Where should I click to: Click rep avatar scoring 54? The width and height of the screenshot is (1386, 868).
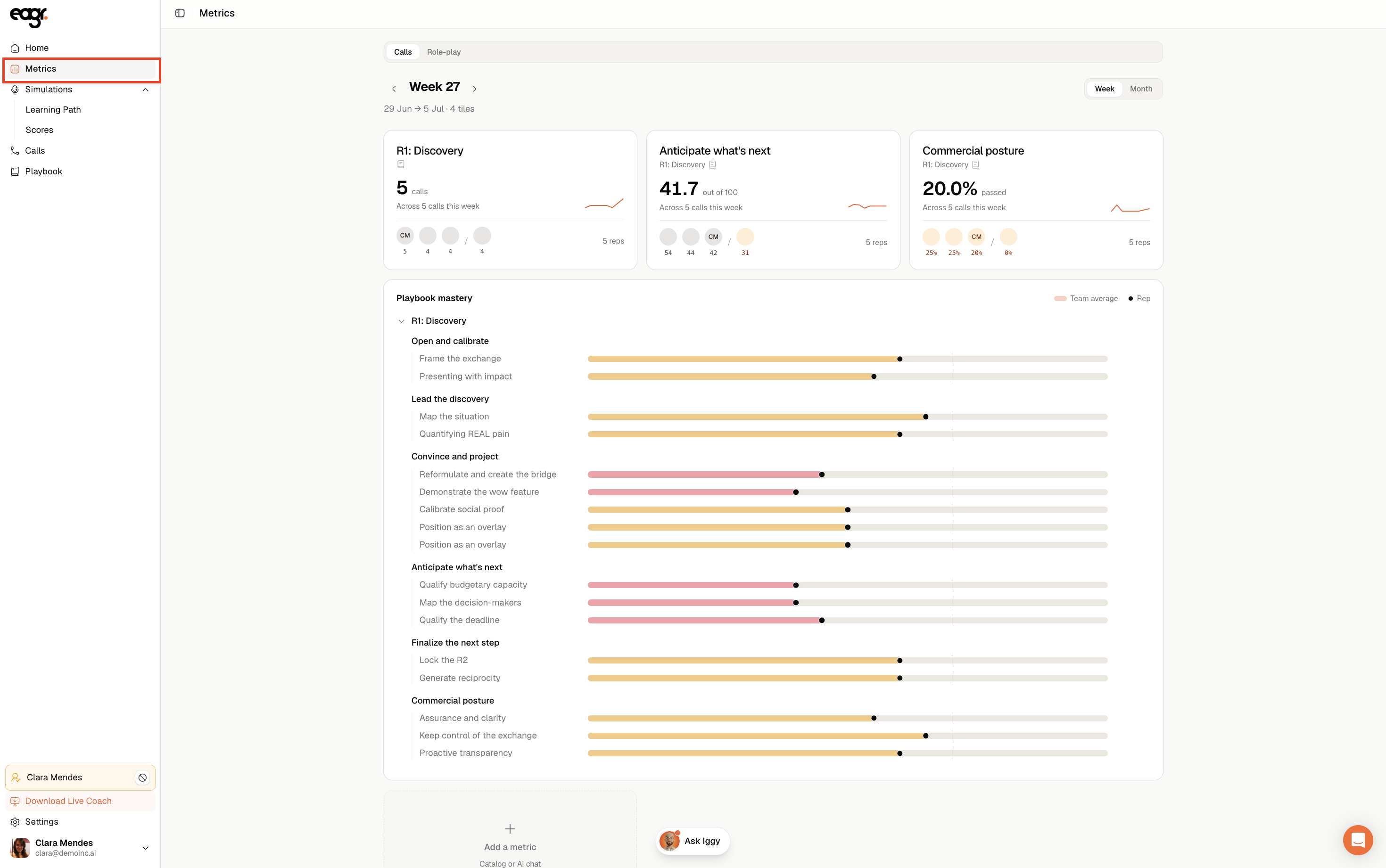tap(668, 237)
